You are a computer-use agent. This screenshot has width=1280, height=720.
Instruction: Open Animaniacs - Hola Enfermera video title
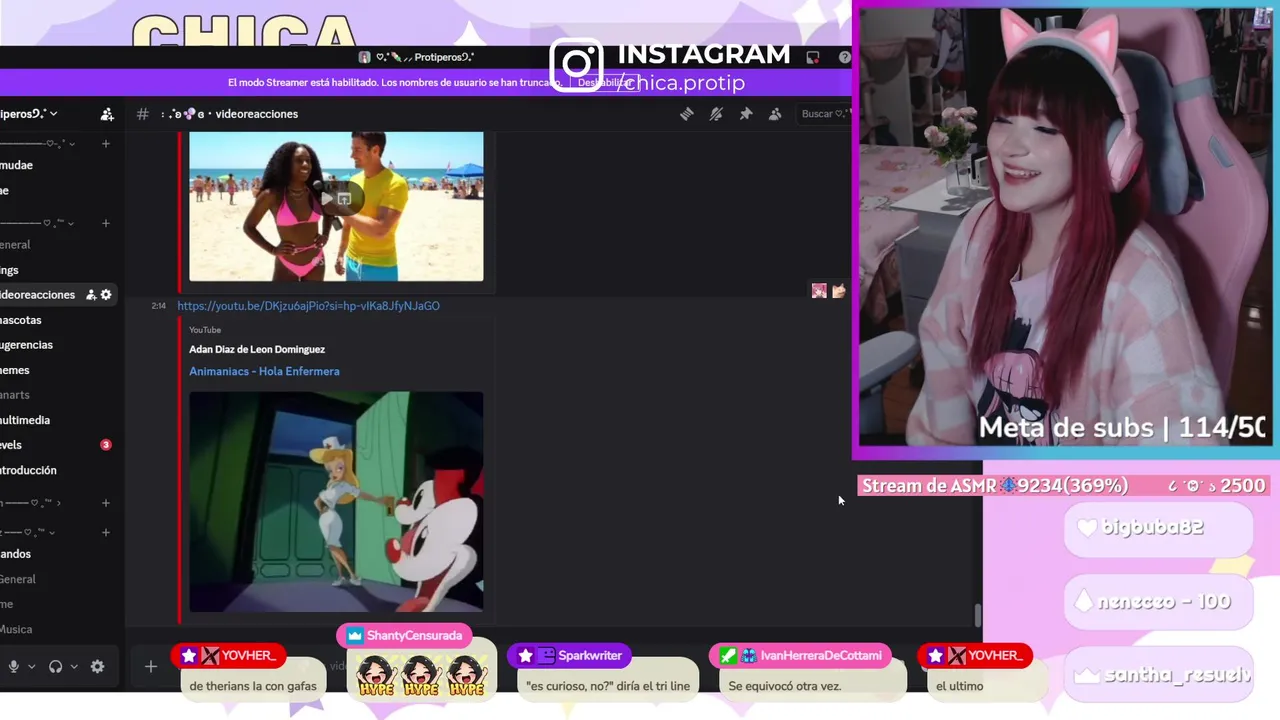[264, 371]
